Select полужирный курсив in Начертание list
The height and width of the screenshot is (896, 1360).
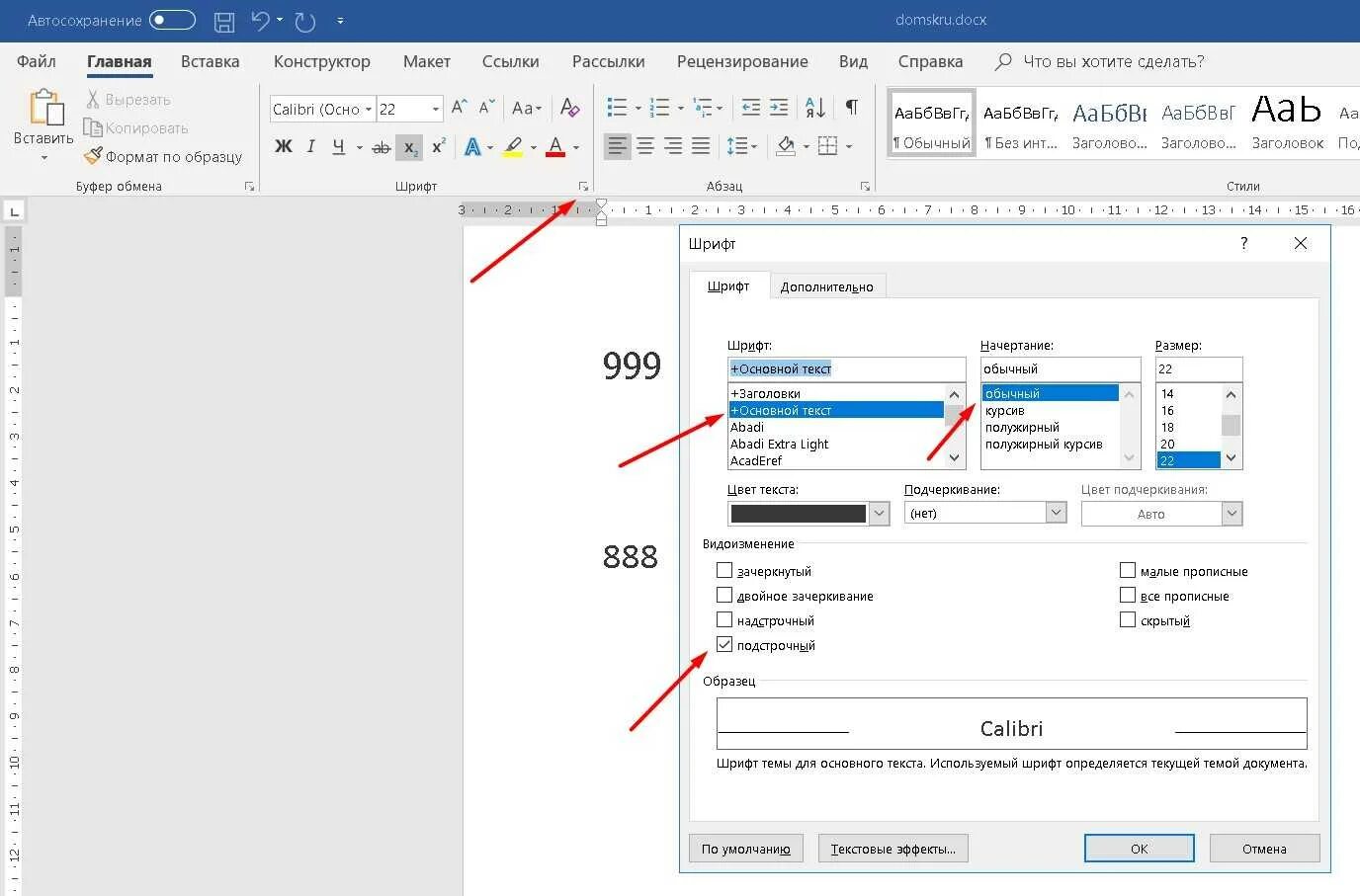pyautogui.click(x=1044, y=444)
